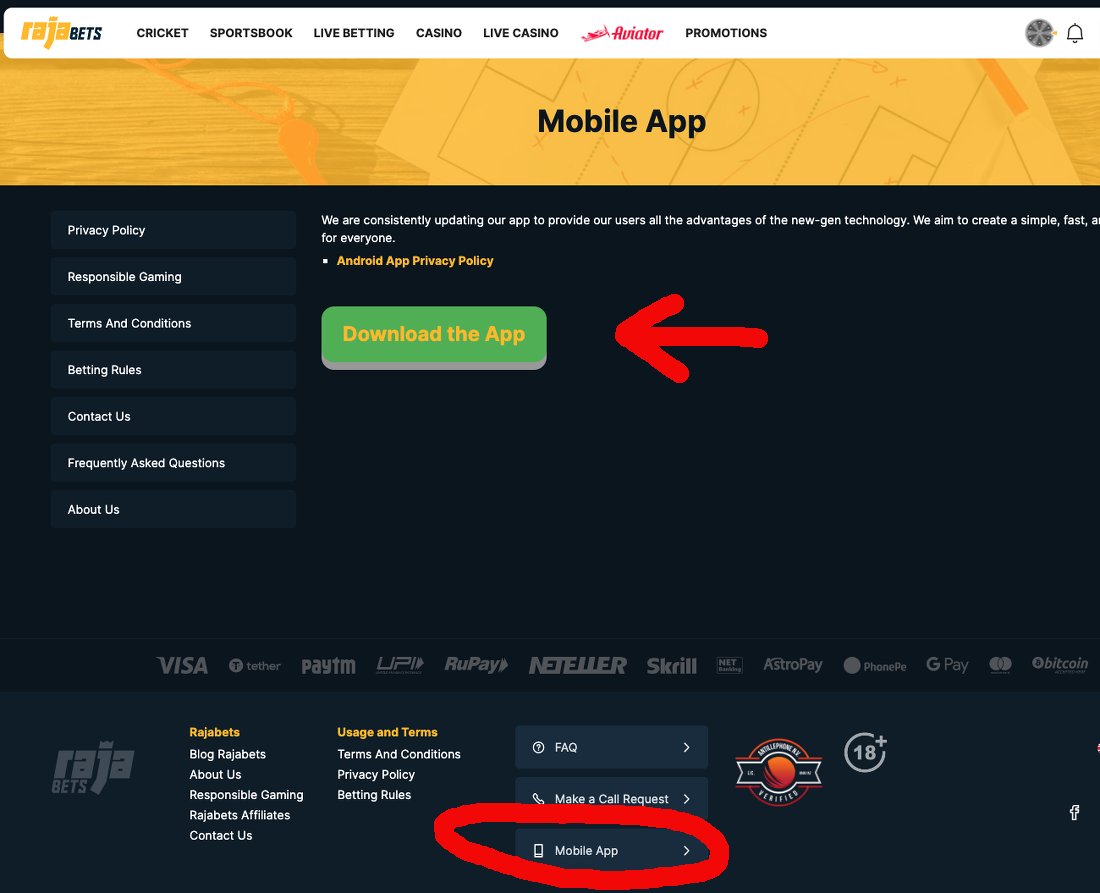Click the grey Rajabets footer logo
This screenshot has width=1100, height=893.
click(93, 768)
